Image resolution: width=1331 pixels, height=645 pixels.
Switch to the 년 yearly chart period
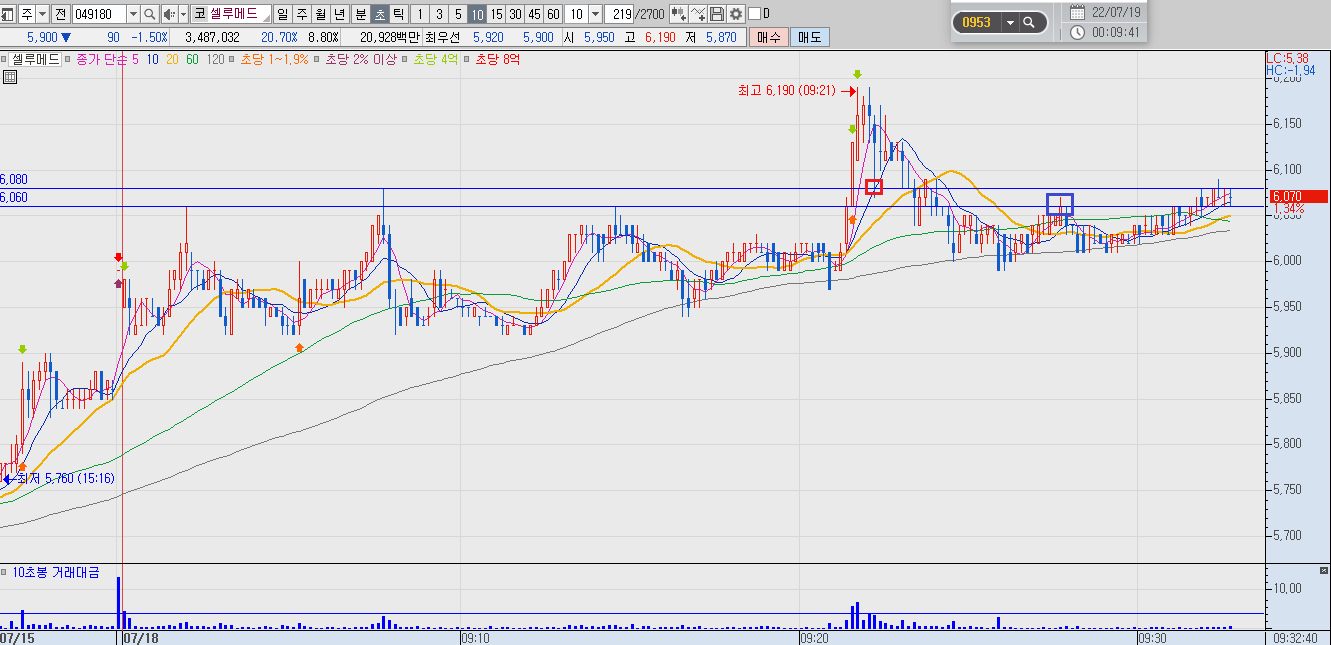[x=339, y=14]
